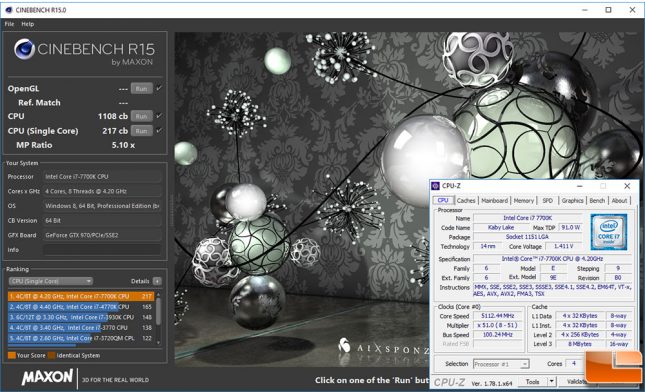Click the Code Name value Kaby Lake
Image resolution: width=645 pixels, height=392 pixels.
tap(500, 227)
